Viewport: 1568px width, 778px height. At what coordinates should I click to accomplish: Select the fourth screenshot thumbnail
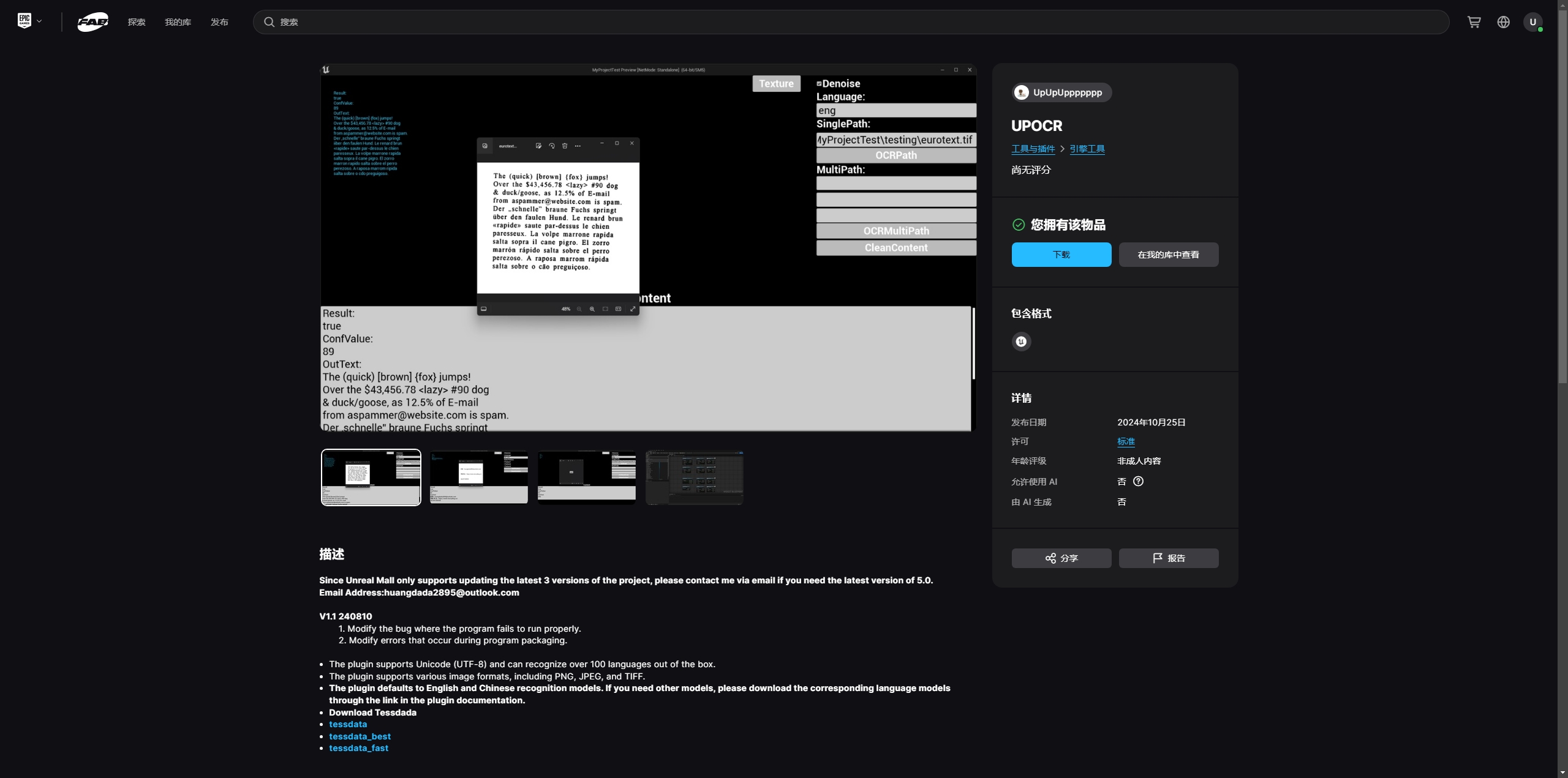click(694, 477)
